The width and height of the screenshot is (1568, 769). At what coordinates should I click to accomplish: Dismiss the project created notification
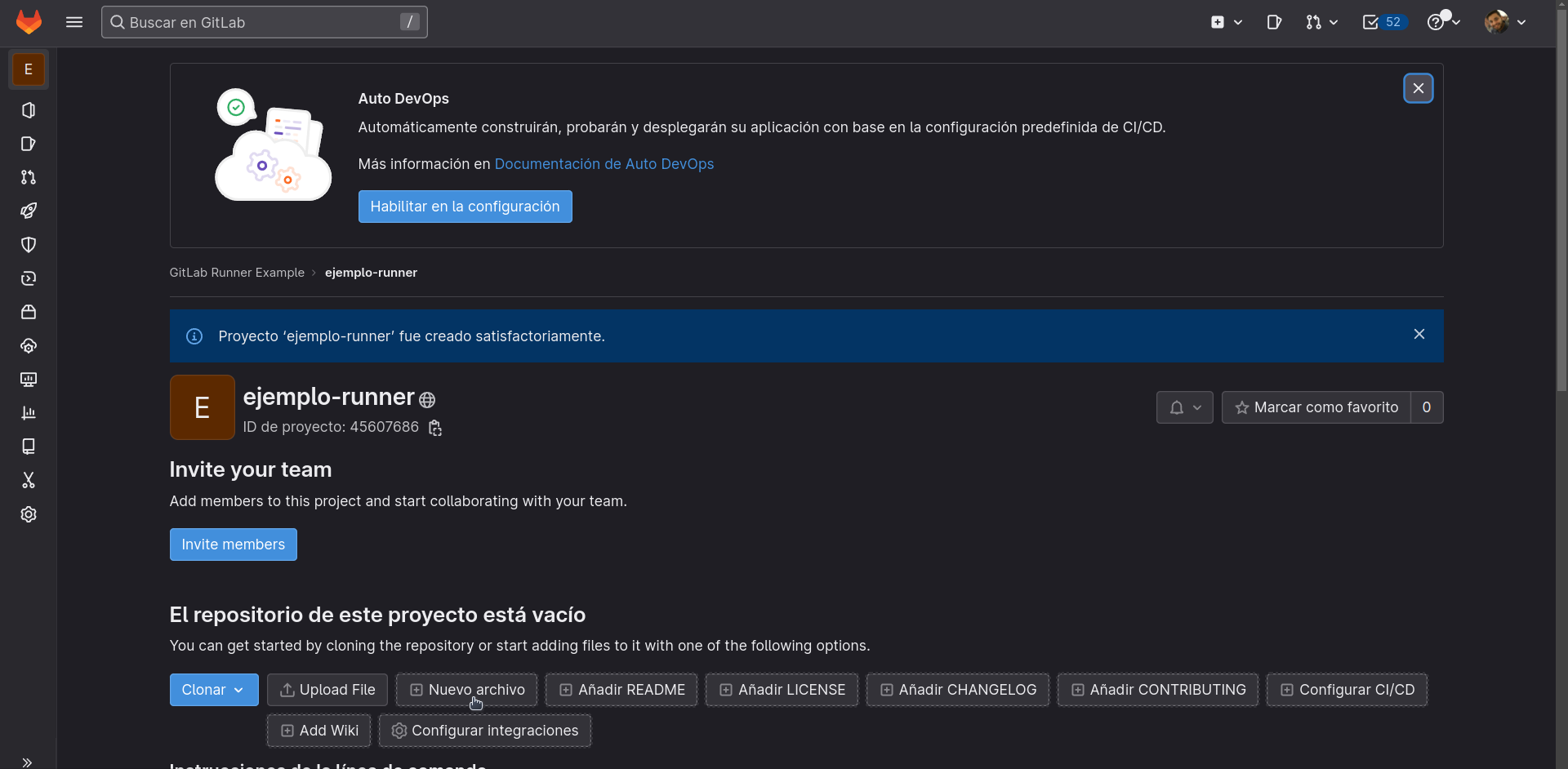[1419, 334]
